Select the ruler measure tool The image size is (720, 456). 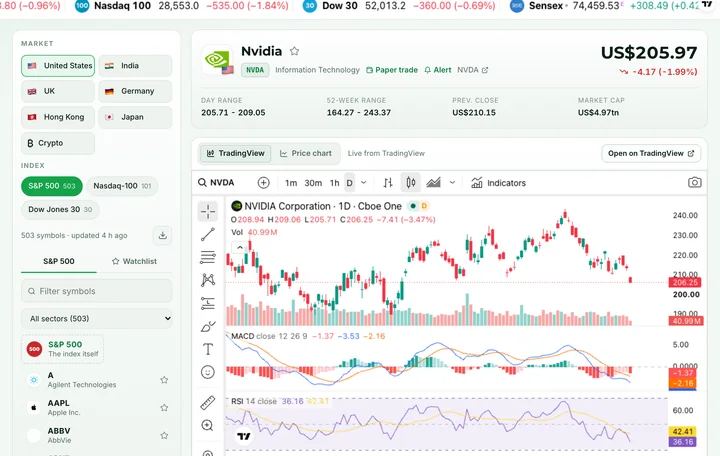pos(208,402)
